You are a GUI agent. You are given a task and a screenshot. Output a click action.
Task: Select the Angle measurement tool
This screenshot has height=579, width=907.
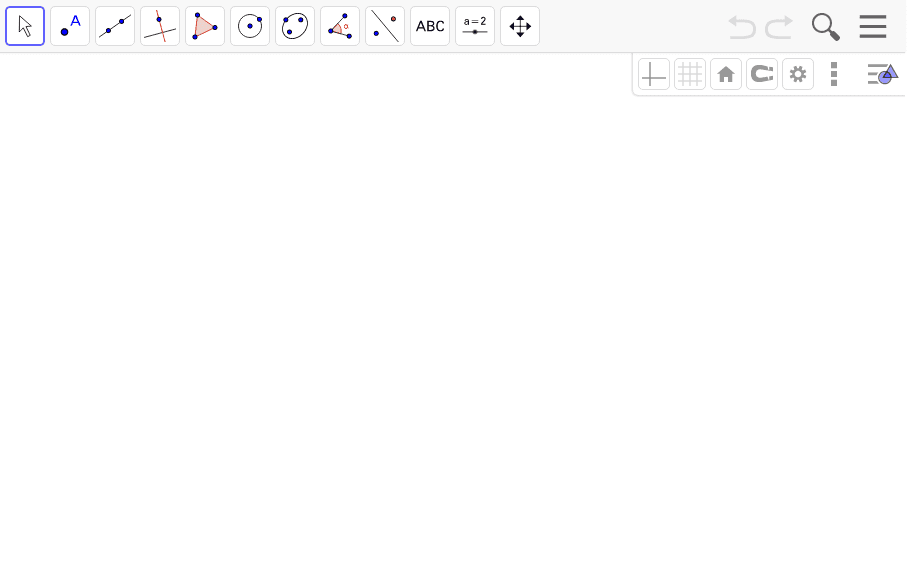(x=340, y=26)
